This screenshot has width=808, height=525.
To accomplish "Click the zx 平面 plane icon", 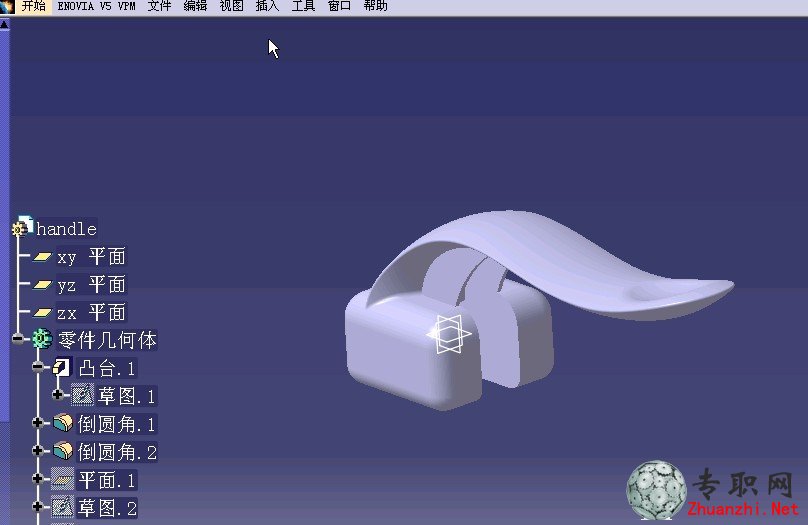I will pyautogui.click(x=42, y=312).
